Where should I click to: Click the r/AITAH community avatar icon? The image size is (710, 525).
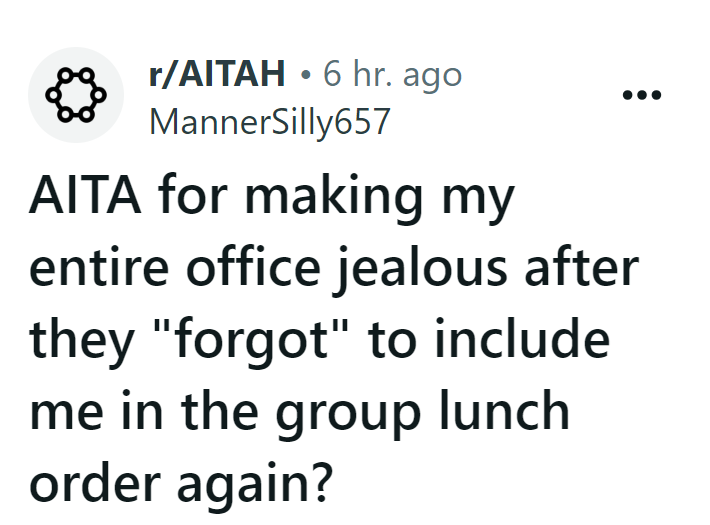tap(75, 95)
